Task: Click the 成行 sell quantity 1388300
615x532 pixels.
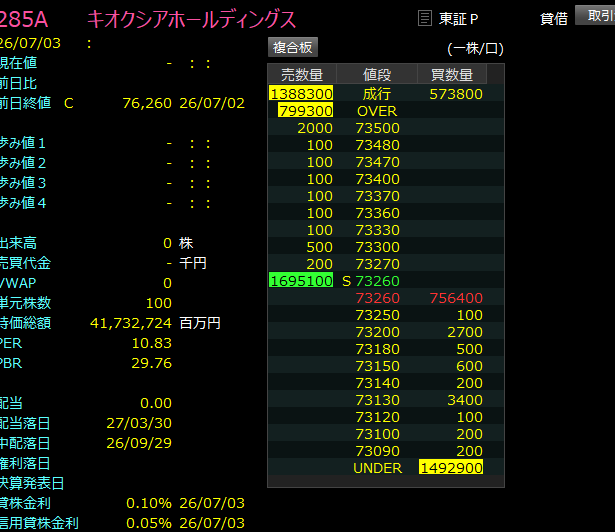Action: (301, 94)
